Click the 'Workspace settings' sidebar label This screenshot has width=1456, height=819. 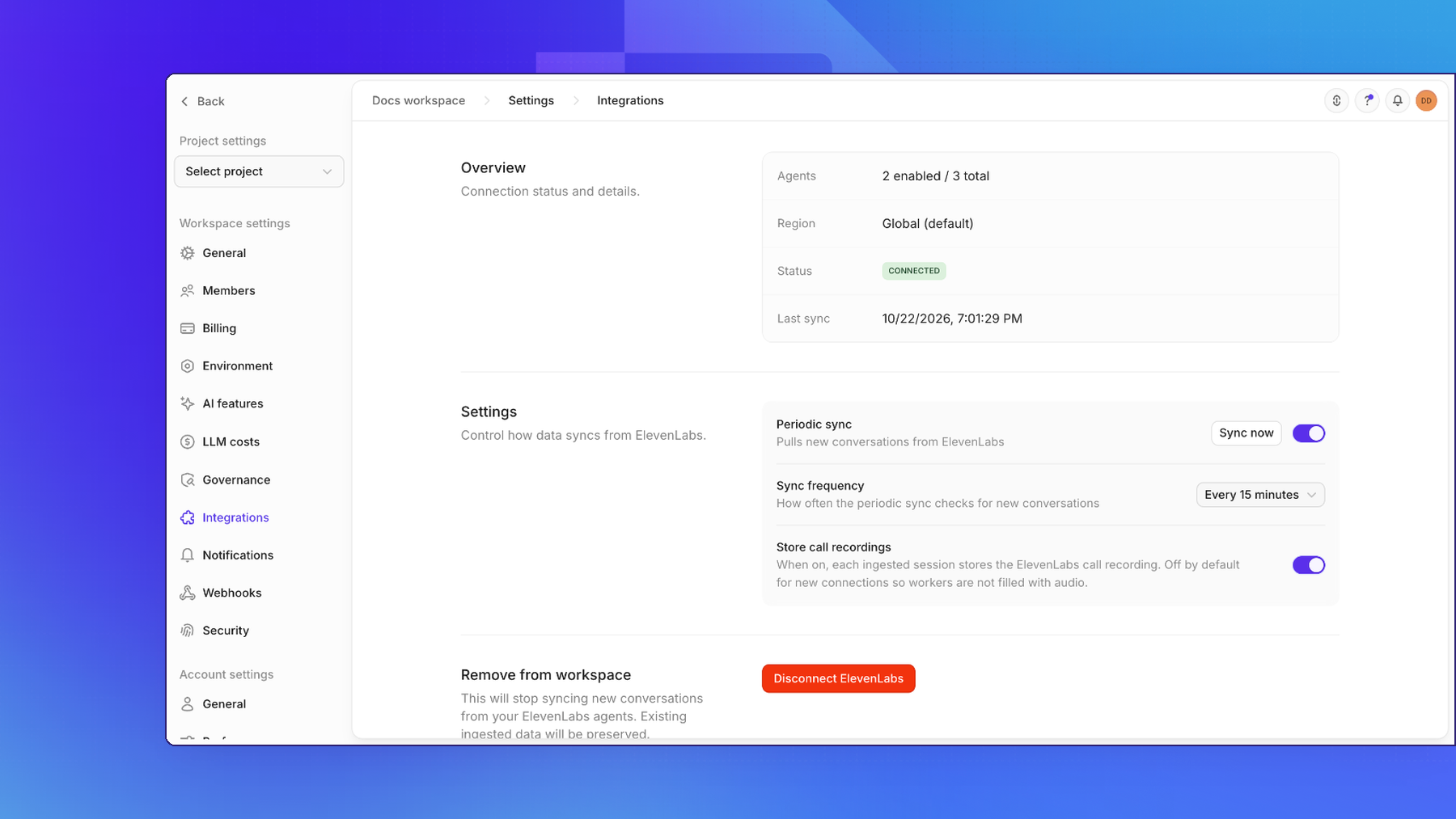pyautogui.click(x=235, y=223)
